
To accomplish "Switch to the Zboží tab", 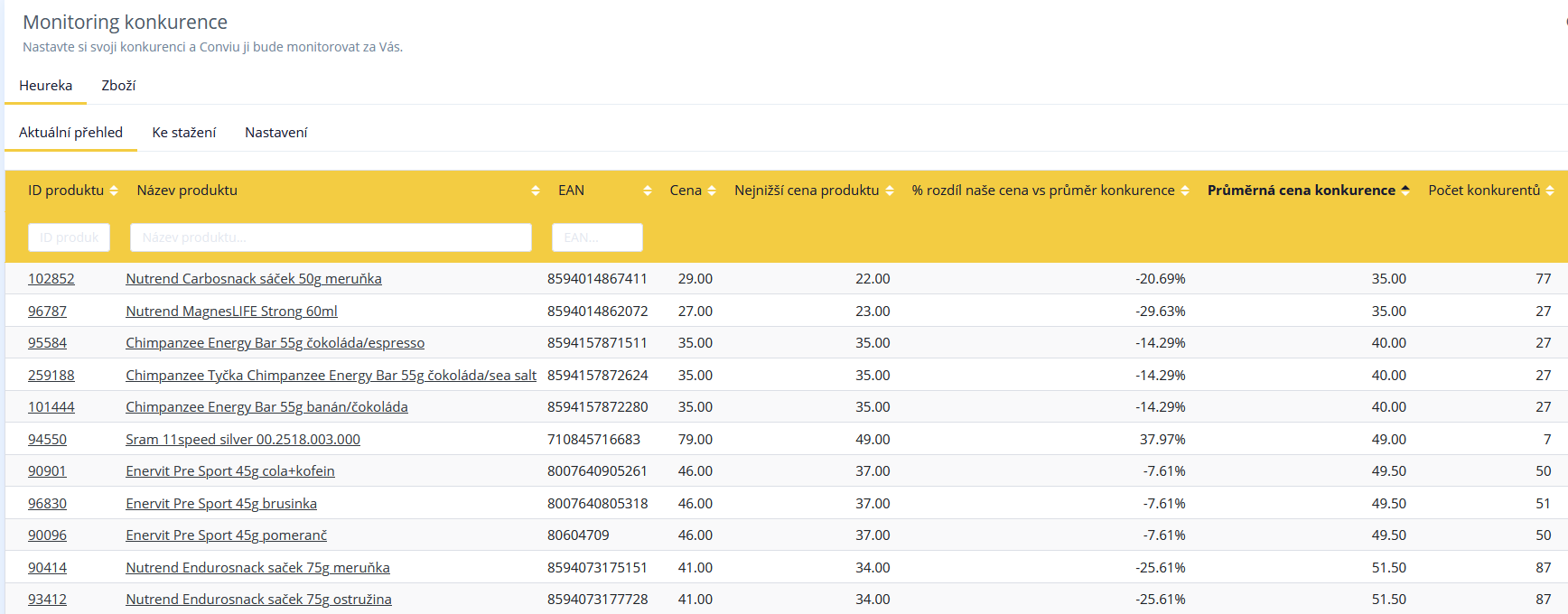I will 118,86.
